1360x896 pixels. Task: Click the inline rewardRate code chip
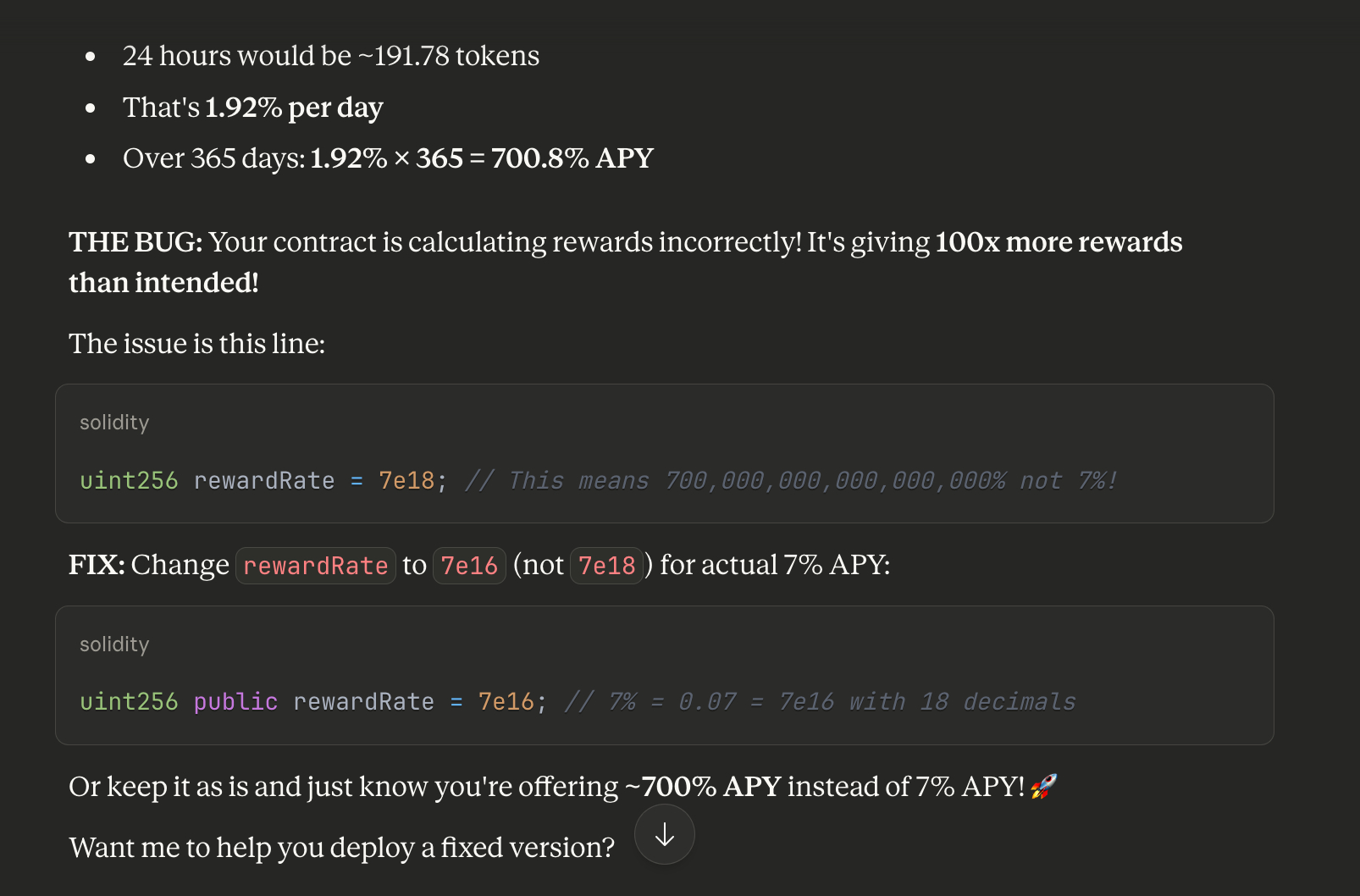click(x=315, y=566)
